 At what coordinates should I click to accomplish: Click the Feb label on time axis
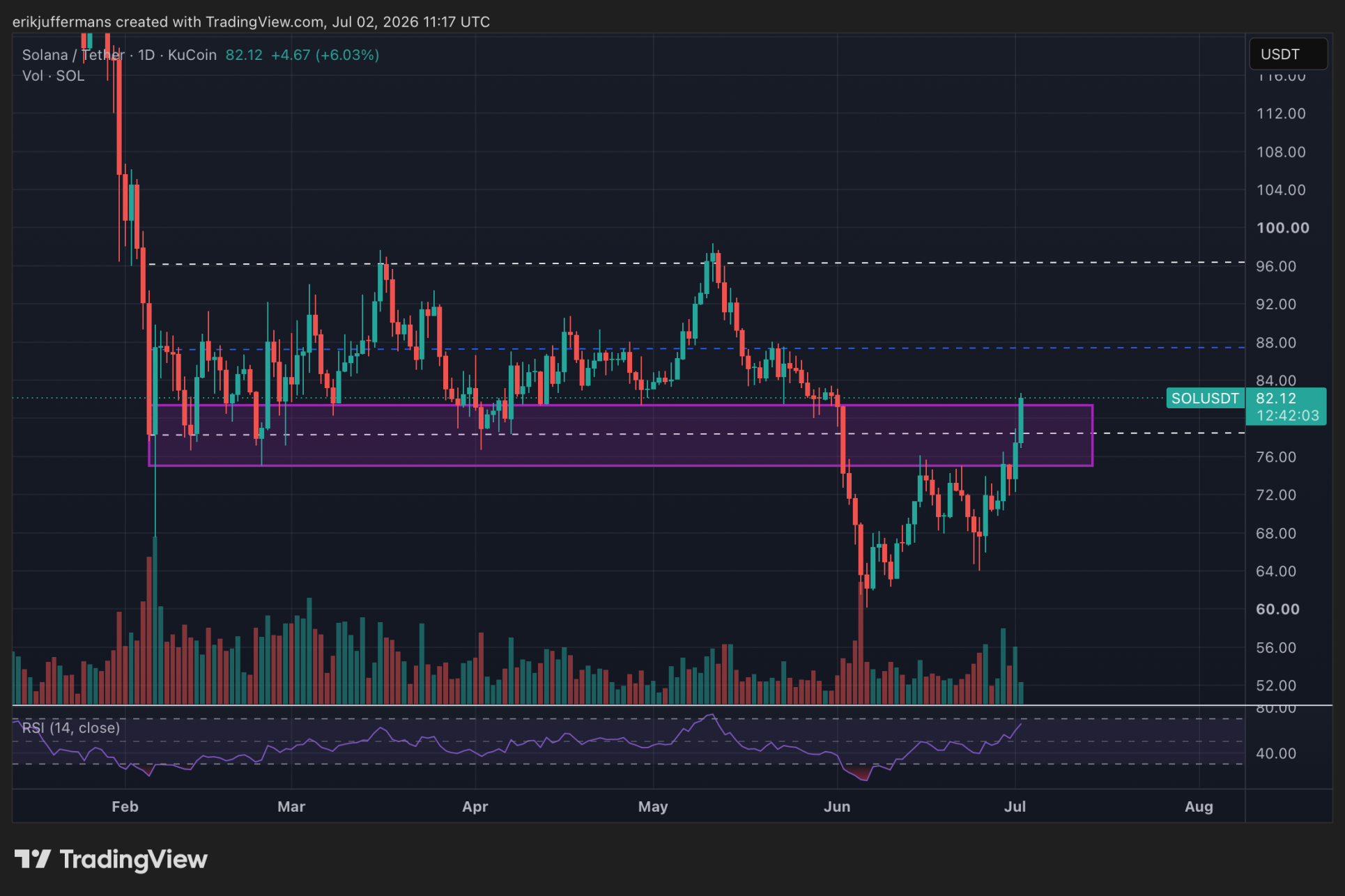[125, 807]
